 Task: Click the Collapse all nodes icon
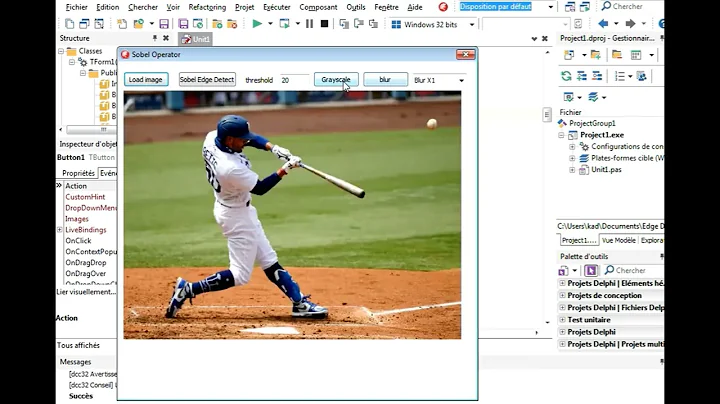pos(597,76)
